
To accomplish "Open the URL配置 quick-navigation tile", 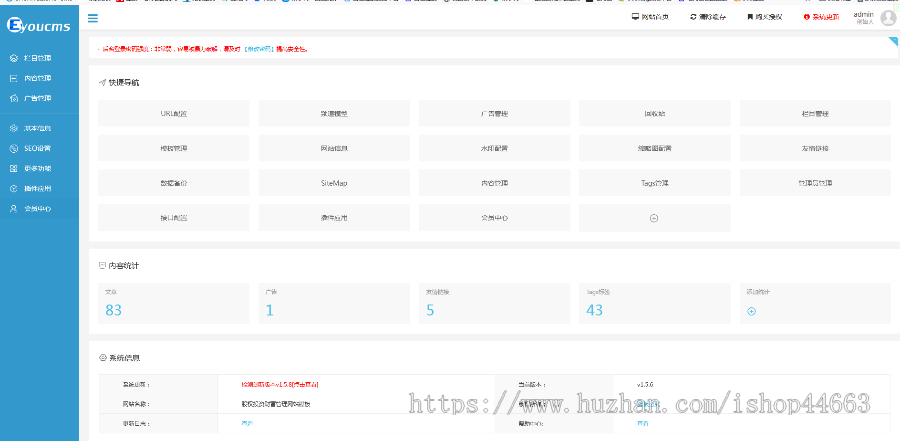I will point(173,113).
